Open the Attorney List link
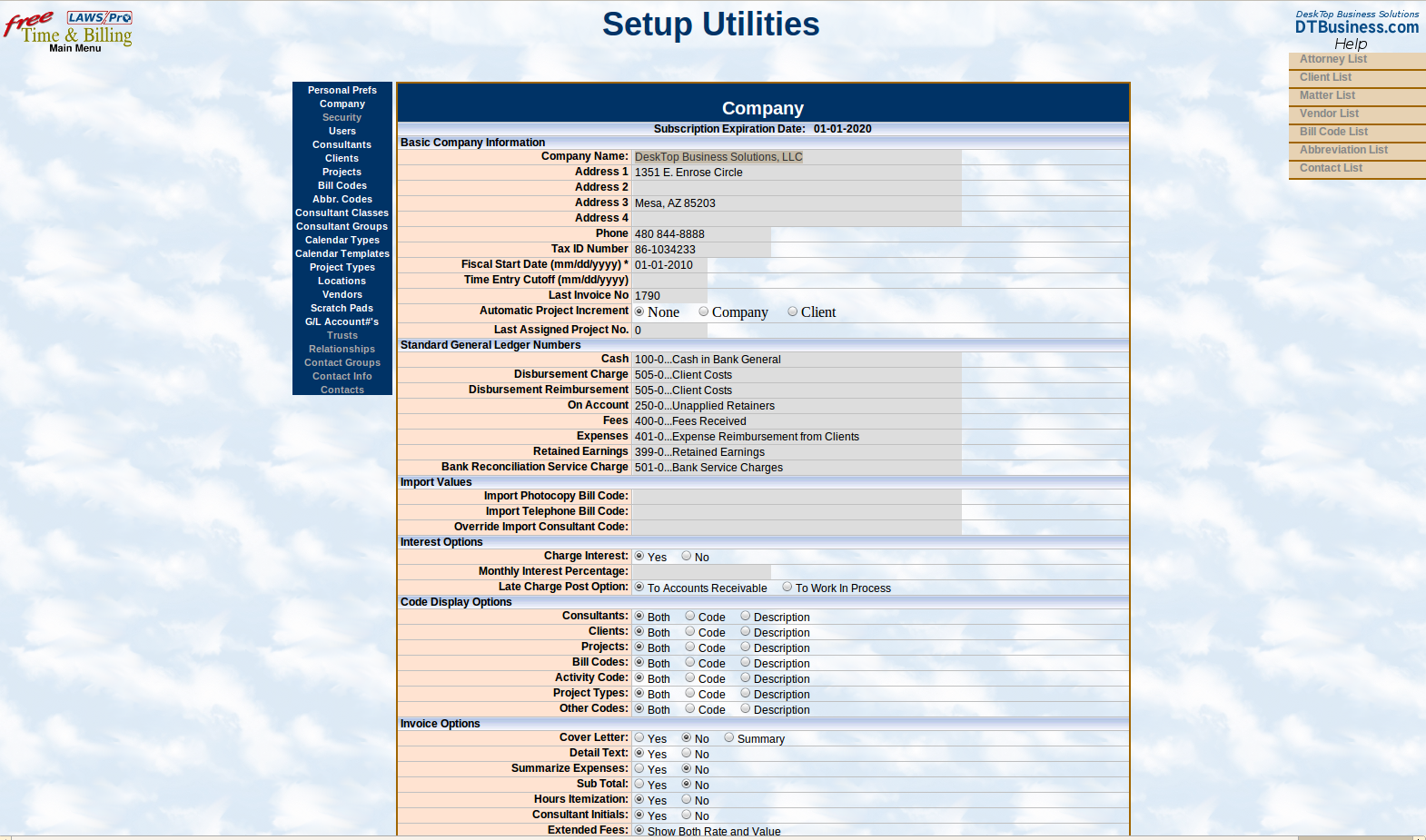This screenshot has width=1426, height=840. click(1333, 59)
